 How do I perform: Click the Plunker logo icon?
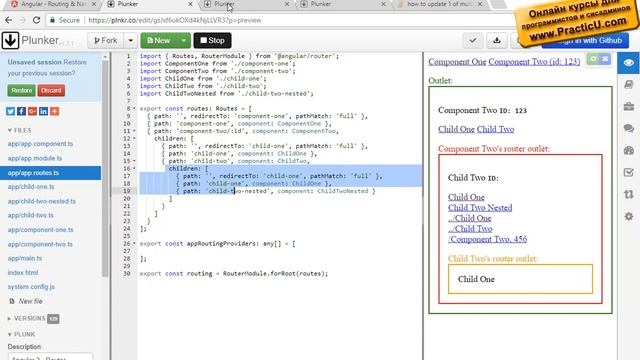[10, 40]
